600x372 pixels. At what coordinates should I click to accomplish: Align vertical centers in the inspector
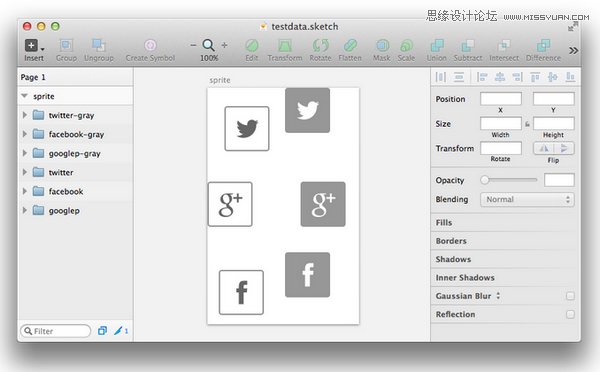click(x=553, y=77)
